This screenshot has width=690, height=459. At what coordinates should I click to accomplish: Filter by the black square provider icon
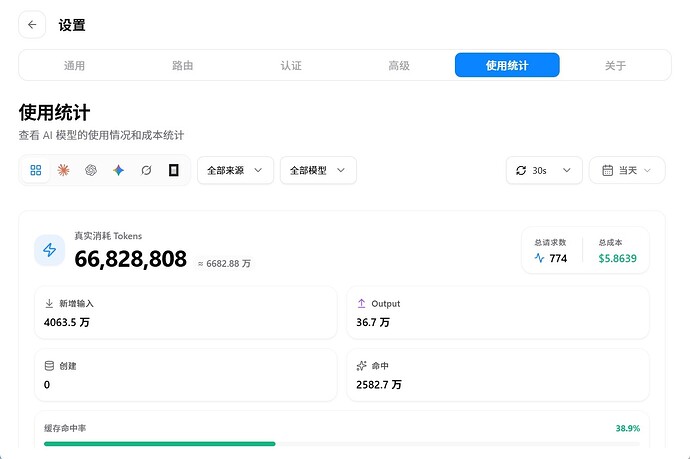point(174,170)
